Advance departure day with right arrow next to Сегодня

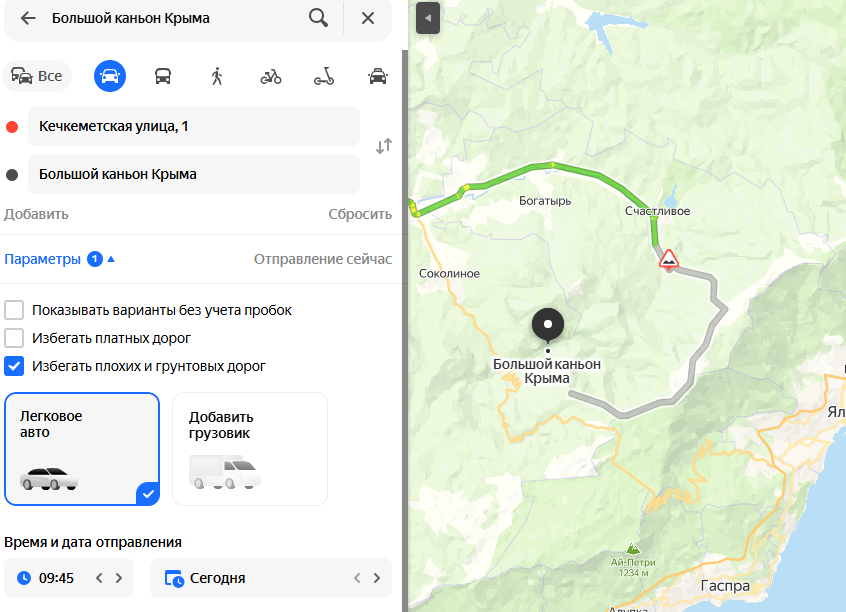tap(377, 578)
